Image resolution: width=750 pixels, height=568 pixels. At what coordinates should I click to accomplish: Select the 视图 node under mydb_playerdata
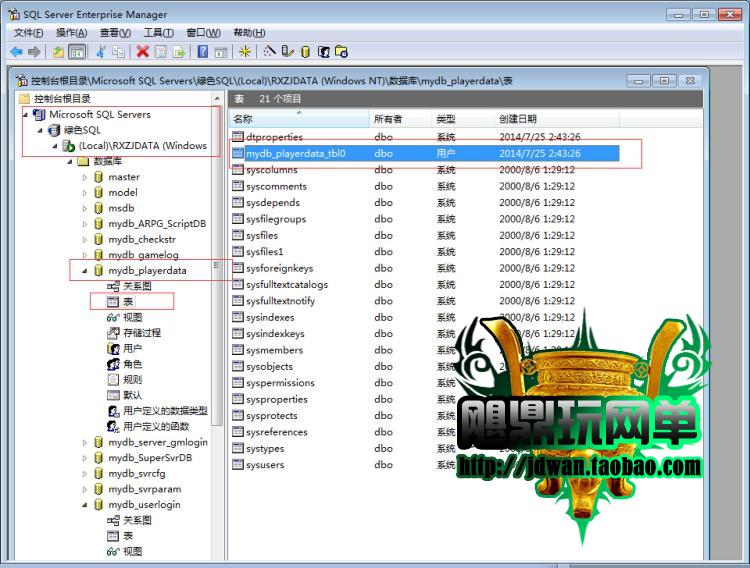click(x=132, y=317)
